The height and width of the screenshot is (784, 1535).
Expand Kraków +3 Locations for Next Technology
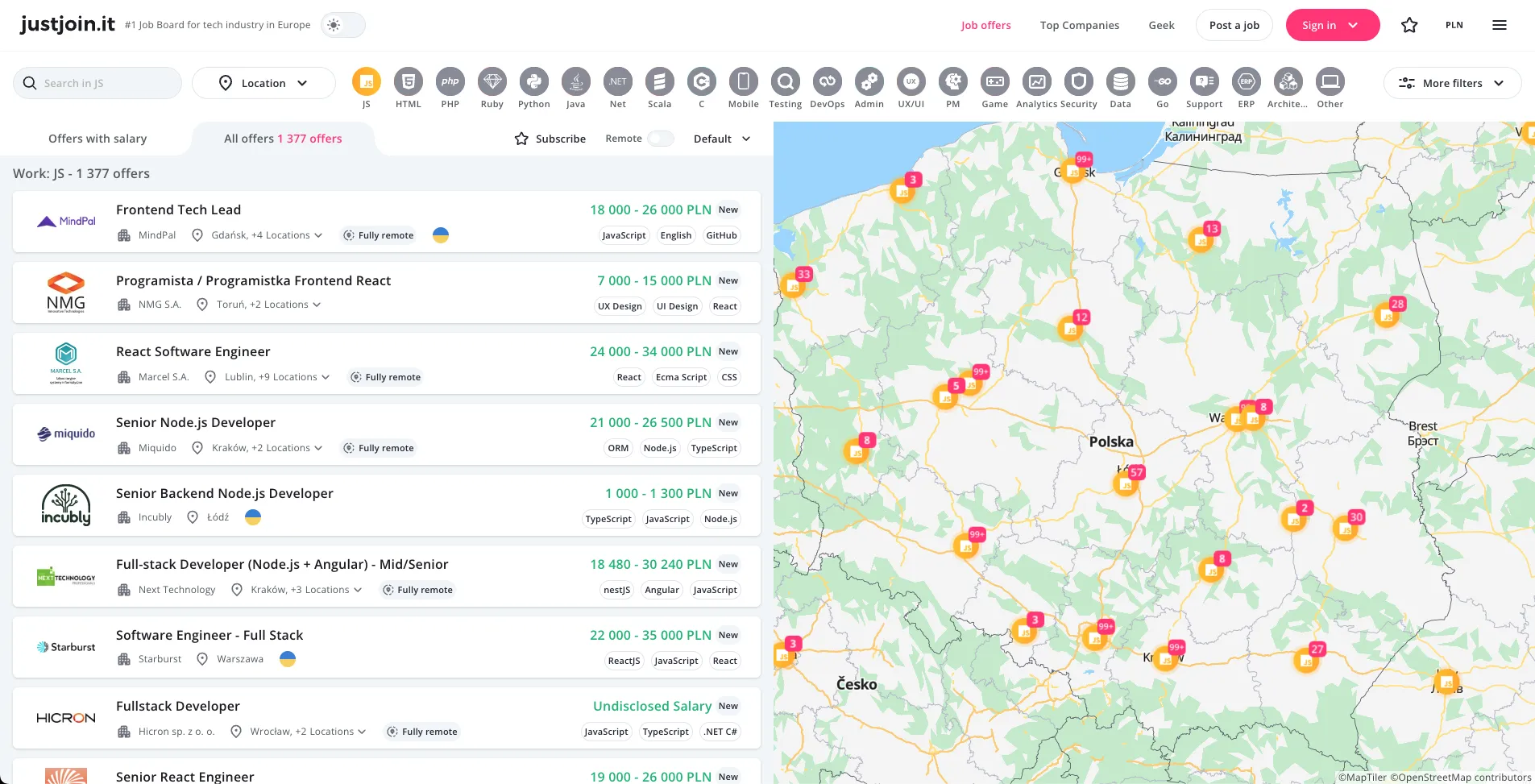(306, 590)
